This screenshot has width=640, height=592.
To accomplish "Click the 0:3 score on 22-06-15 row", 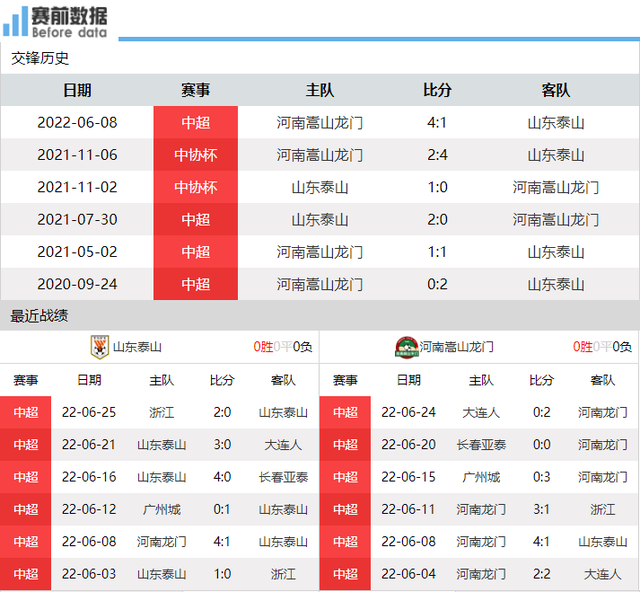I will [x=542, y=477].
